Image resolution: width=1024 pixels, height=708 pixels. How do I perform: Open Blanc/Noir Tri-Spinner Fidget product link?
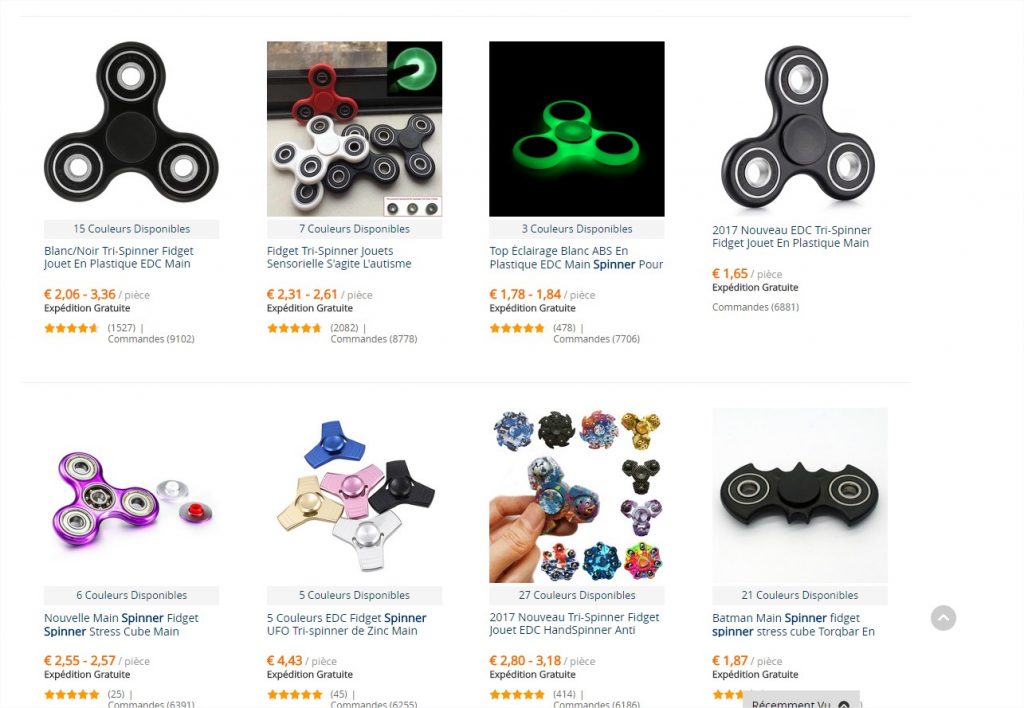[119, 257]
